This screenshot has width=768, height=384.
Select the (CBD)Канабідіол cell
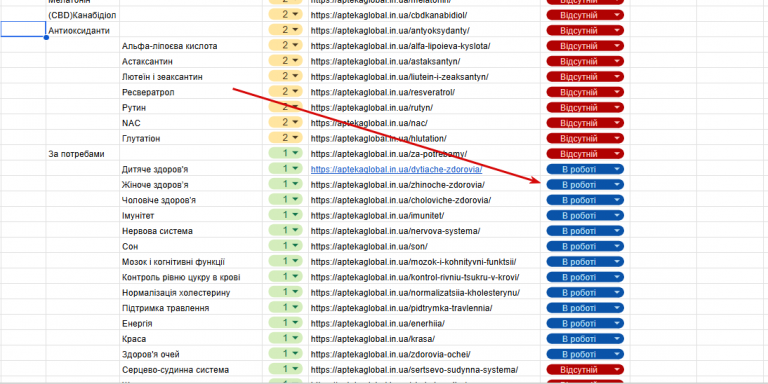click(x=83, y=15)
